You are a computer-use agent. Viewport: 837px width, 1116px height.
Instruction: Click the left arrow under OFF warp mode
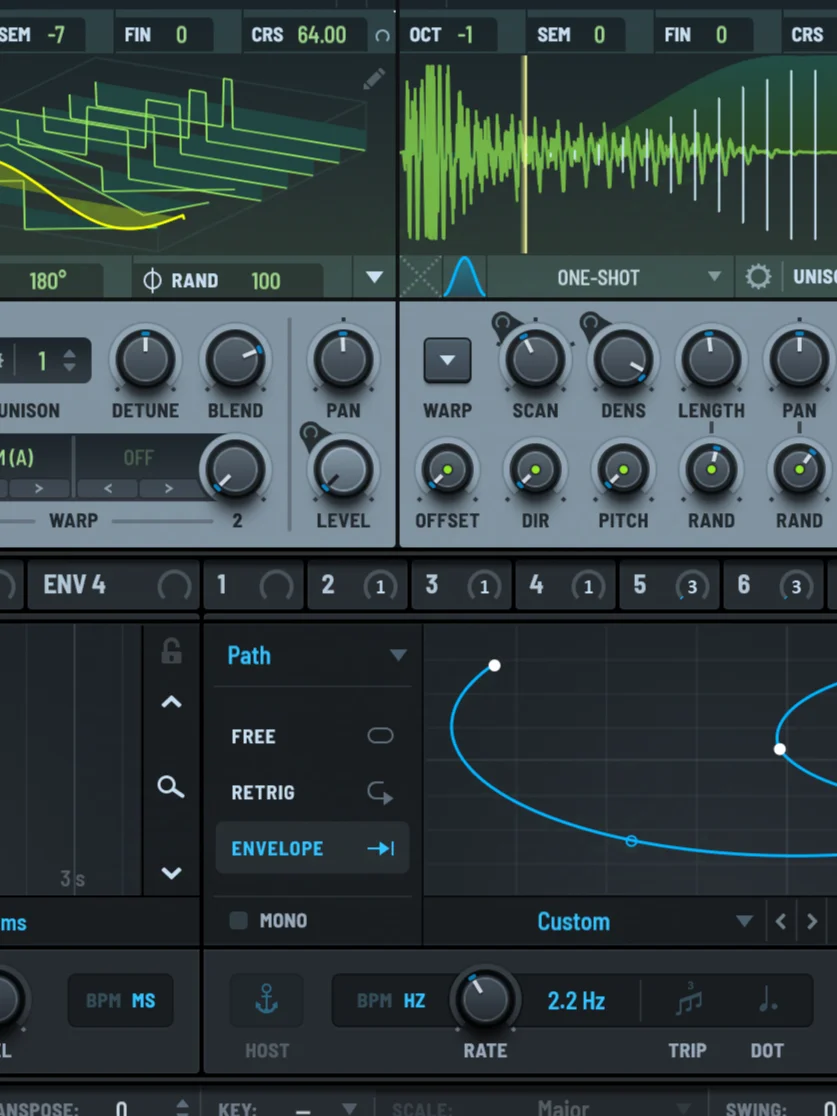[x=108, y=488]
